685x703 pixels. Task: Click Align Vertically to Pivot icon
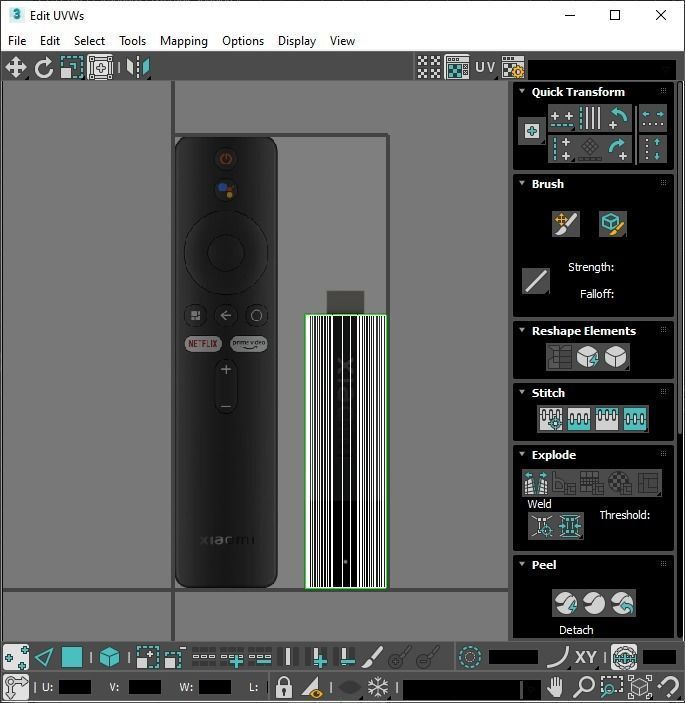click(561, 149)
